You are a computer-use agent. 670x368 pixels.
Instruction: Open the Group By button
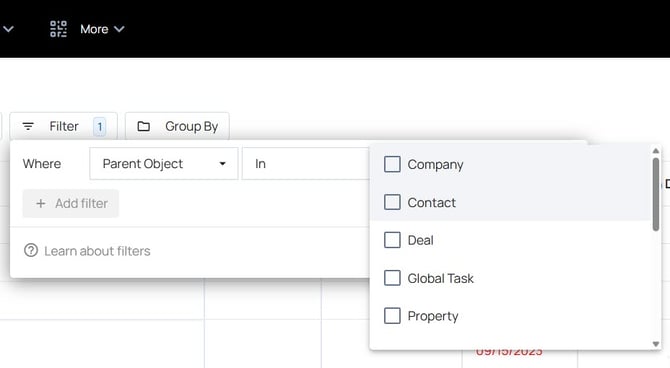click(177, 127)
